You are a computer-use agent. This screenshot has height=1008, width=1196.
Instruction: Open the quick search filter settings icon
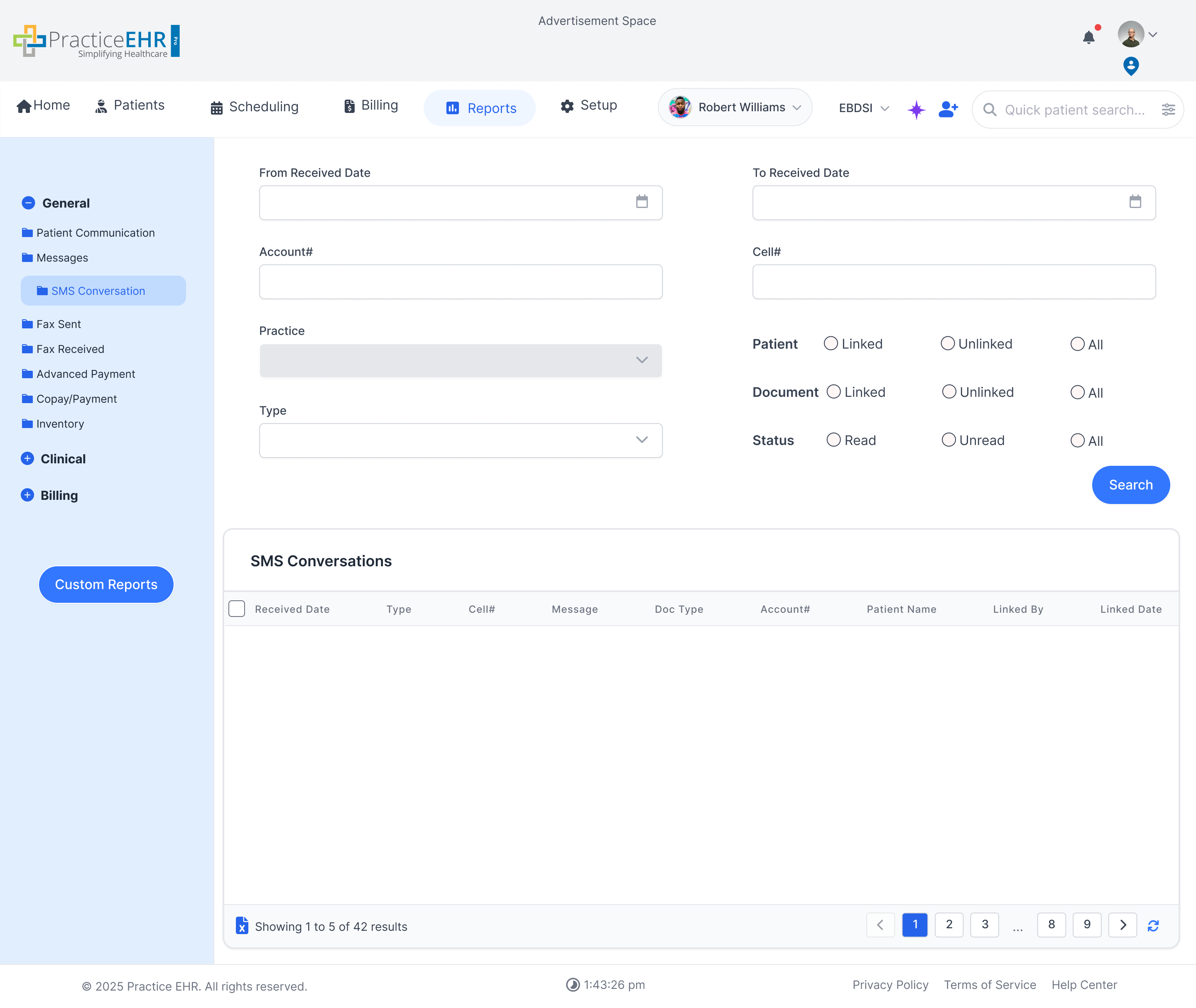(1168, 110)
